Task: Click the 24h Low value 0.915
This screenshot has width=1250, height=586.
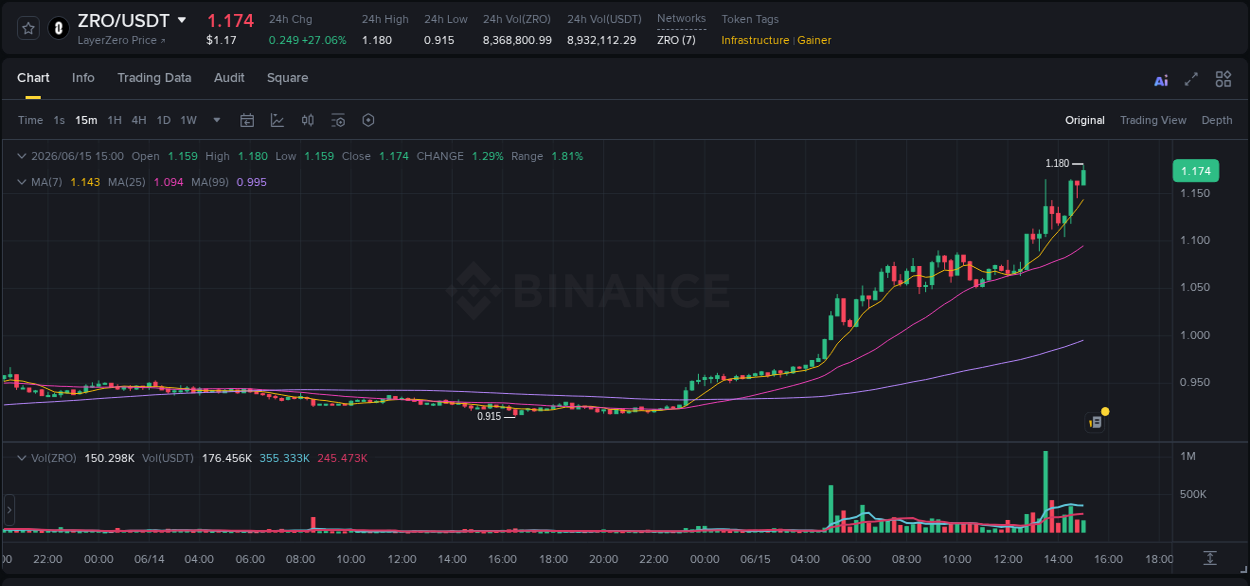Action: click(x=439, y=40)
